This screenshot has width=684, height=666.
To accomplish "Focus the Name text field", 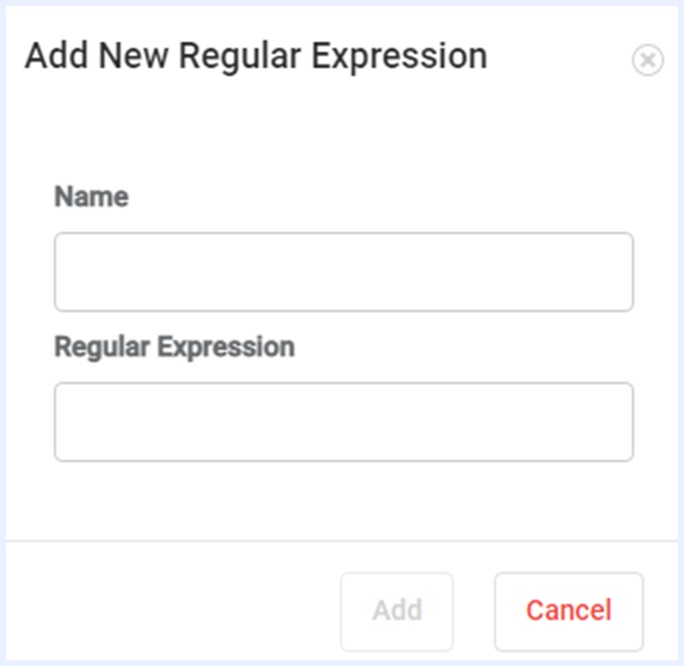I will (x=343, y=272).
